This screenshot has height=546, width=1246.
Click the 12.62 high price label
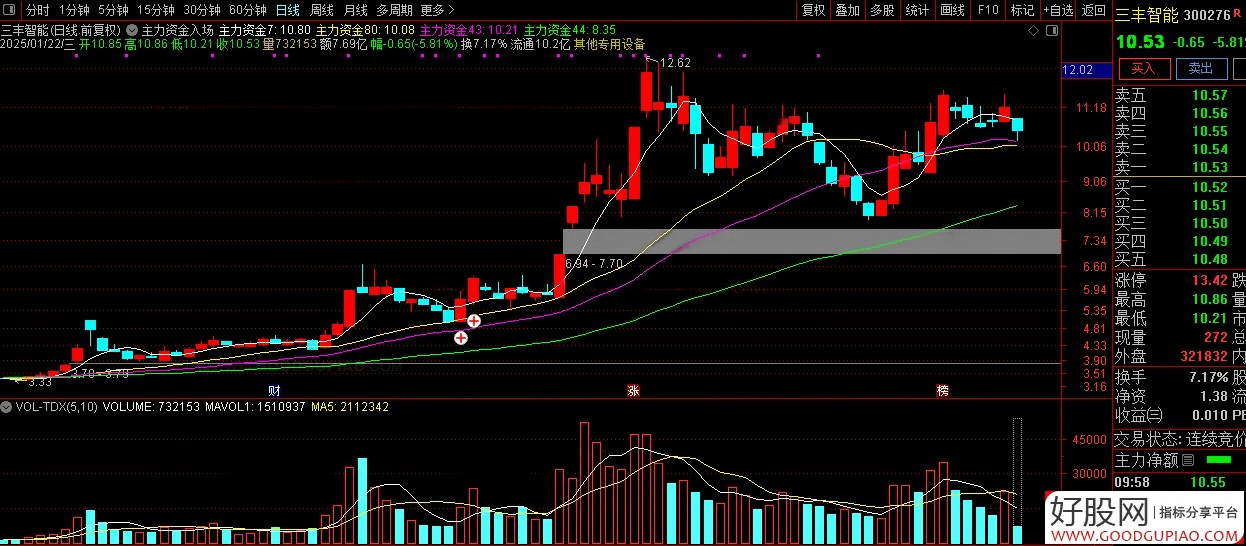[674, 63]
